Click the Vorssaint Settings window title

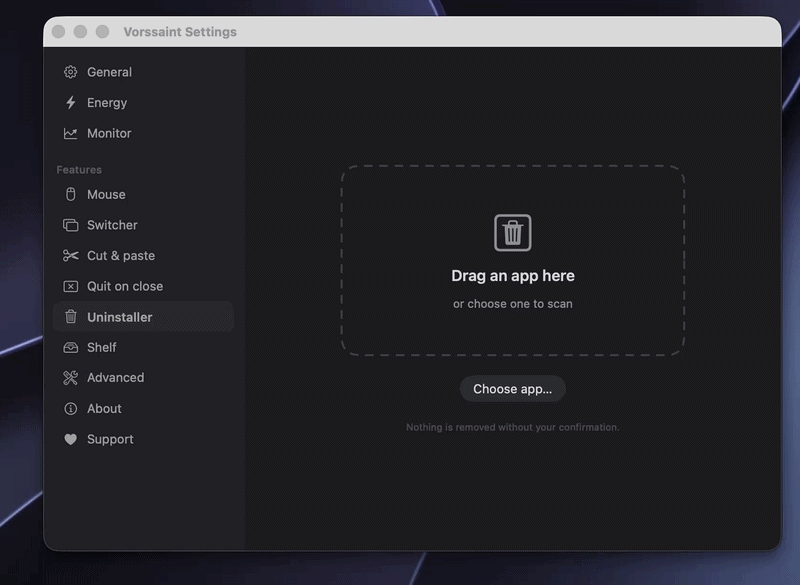coord(180,32)
